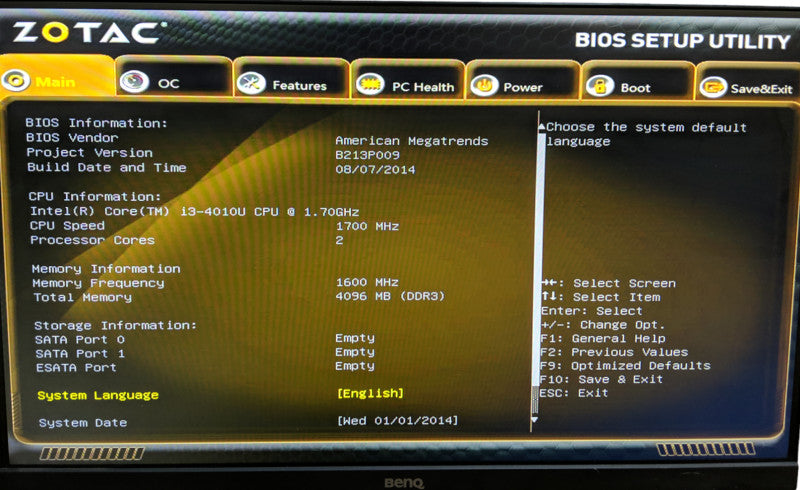800x490 pixels.
Task: Click the BIOS SETUP UTILITY title
Action: [683, 41]
